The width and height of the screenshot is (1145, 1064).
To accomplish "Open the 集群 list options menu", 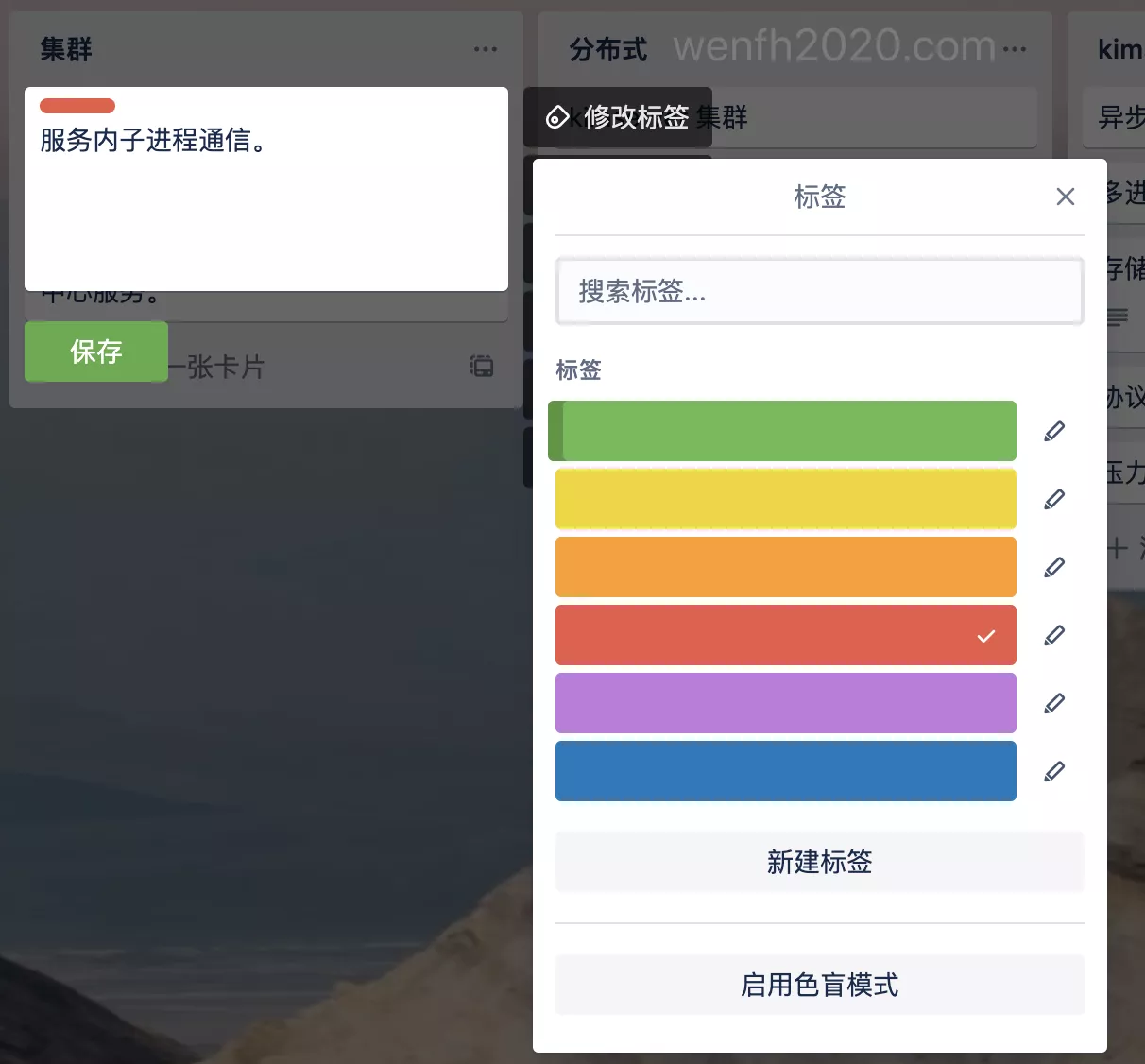I will click(x=486, y=49).
